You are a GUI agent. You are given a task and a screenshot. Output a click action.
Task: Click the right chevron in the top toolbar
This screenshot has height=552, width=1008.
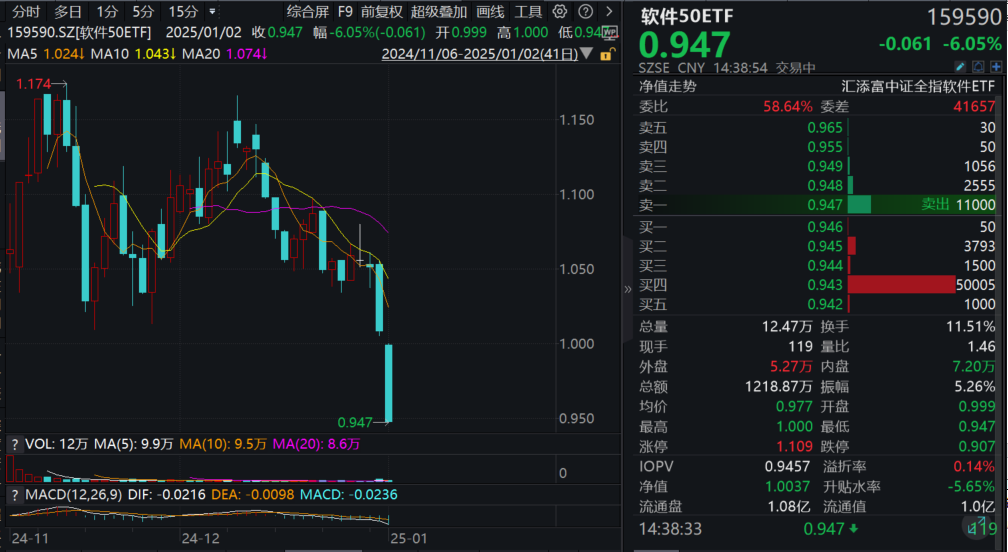[x=609, y=12]
